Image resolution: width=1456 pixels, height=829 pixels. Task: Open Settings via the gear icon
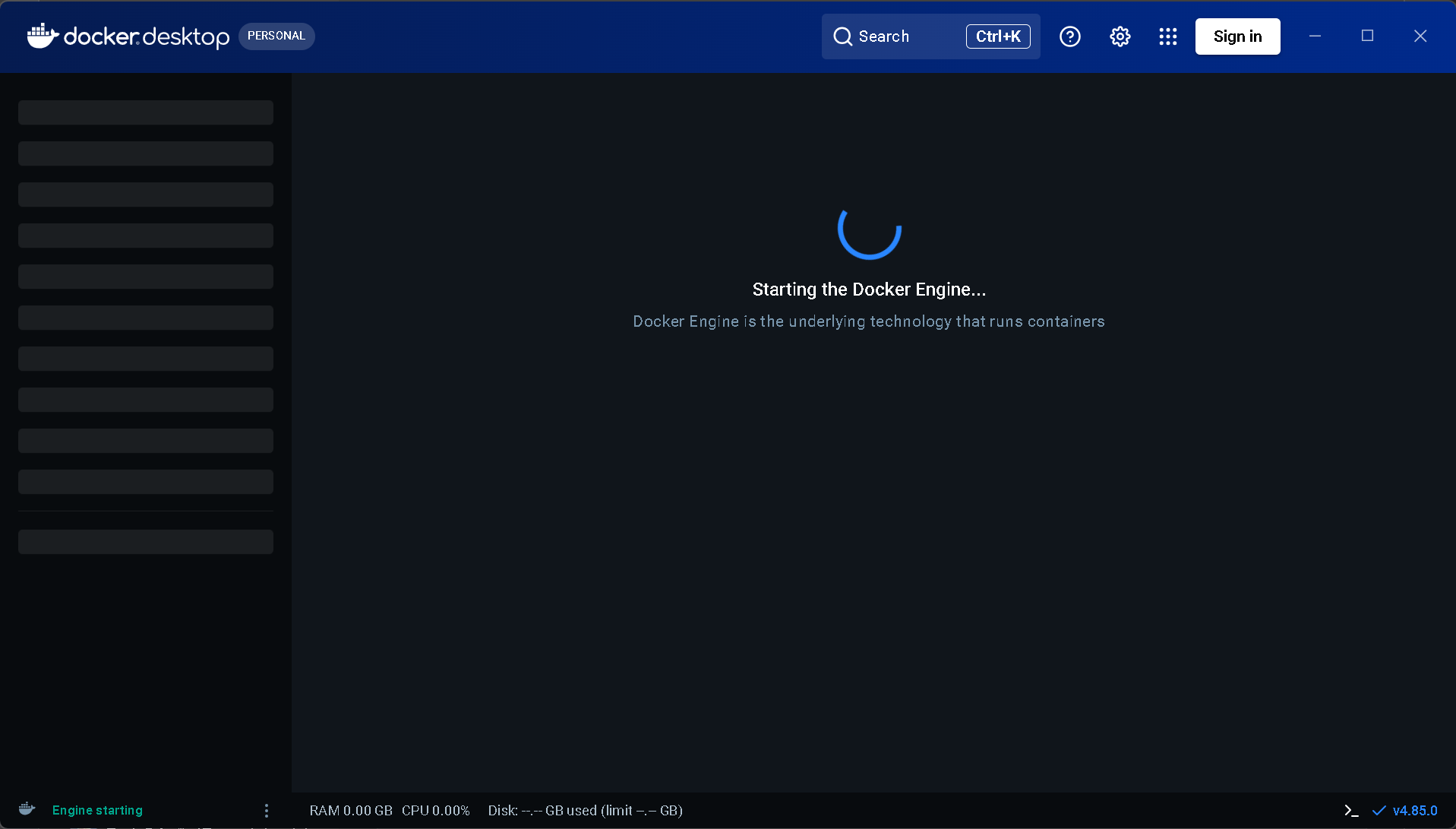1120,36
